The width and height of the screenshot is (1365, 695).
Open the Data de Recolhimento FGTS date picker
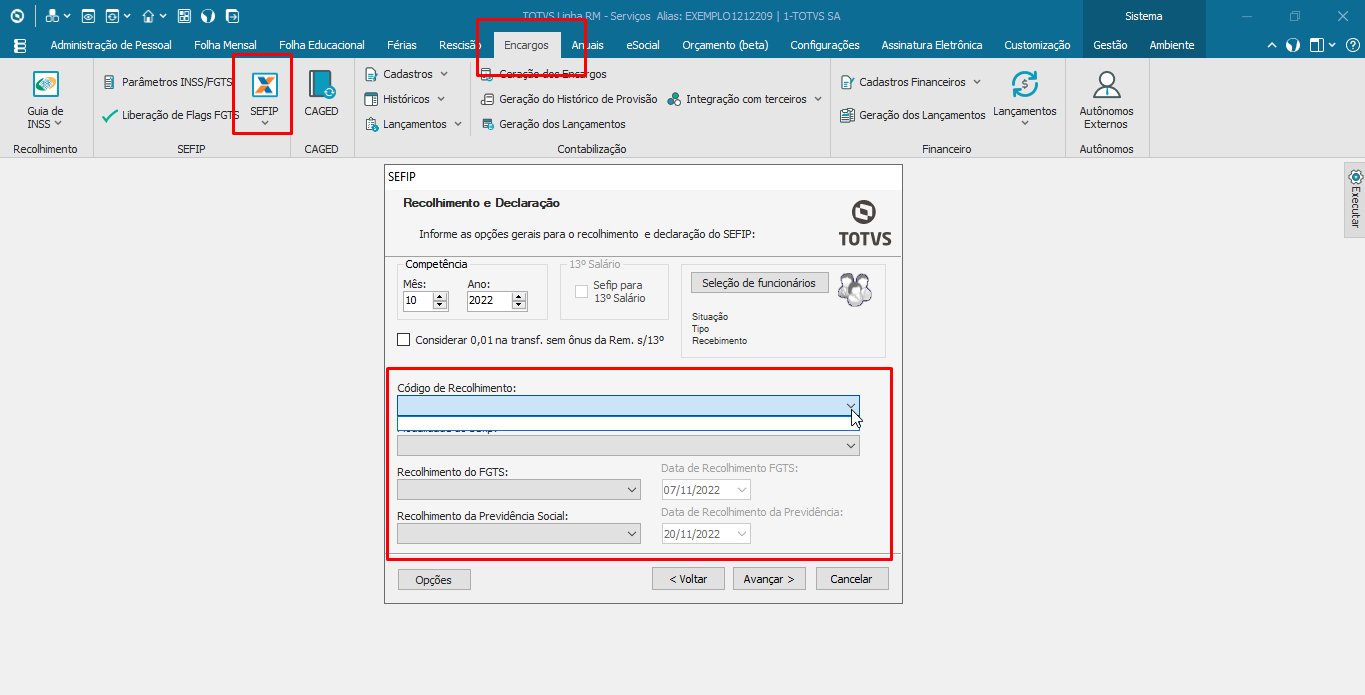coord(706,490)
